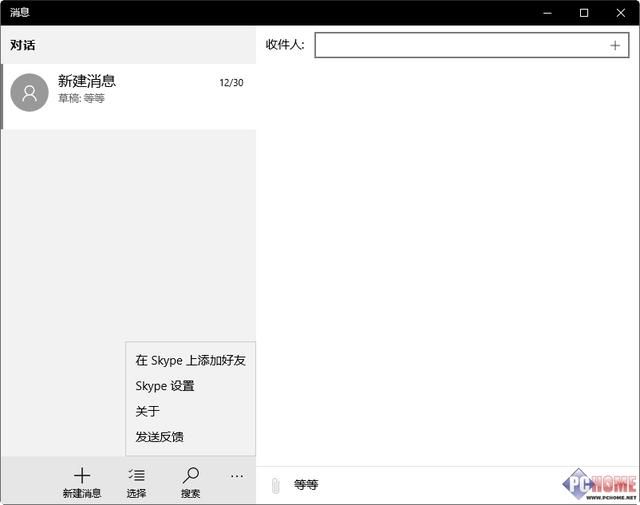Viewport: 640px width, 505px height.
Task: Choose 在 Skype 上添加好友 menu item
Action: (x=191, y=360)
